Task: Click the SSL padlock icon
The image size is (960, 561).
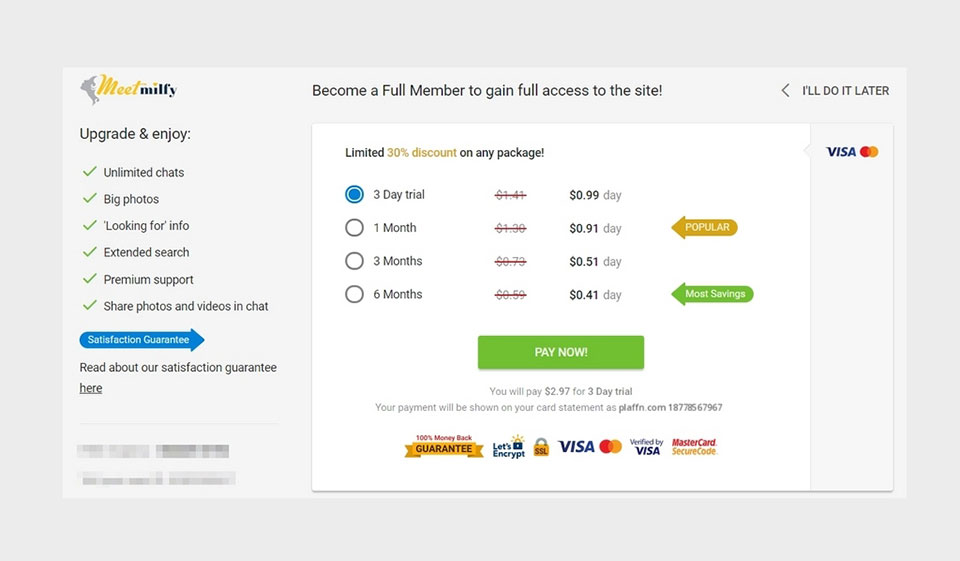Action: [541, 447]
